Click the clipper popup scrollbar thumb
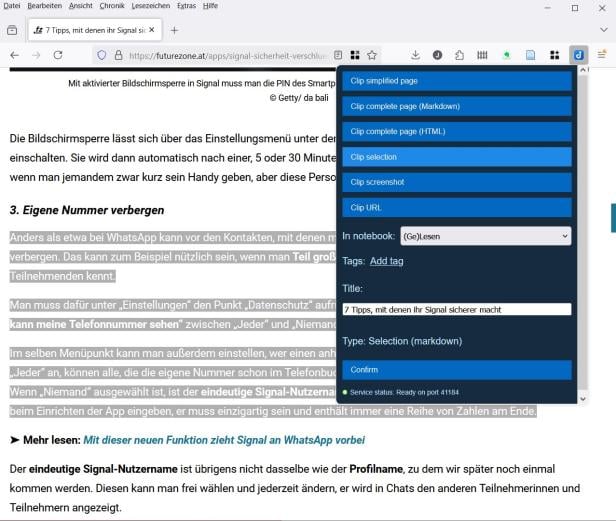 pyautogui.click(x=583, y=232)
